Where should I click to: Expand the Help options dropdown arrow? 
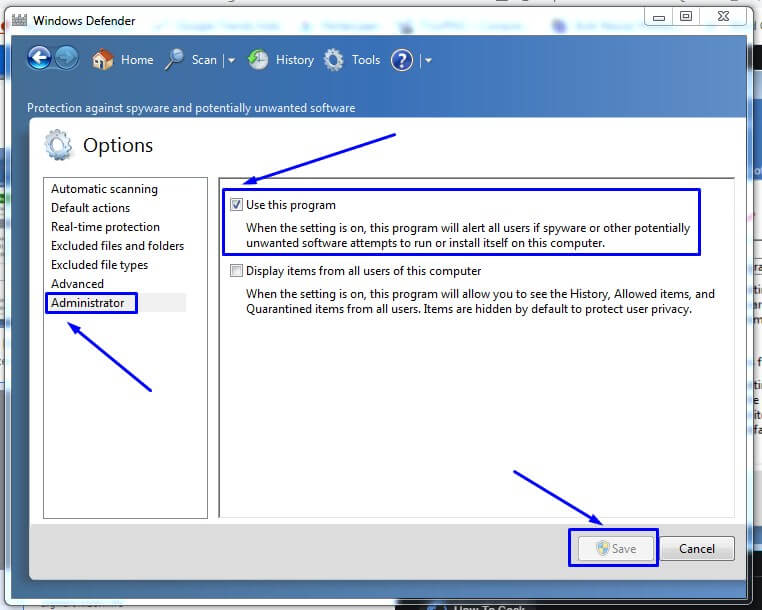pyautogui.click(x=428, y=60)
